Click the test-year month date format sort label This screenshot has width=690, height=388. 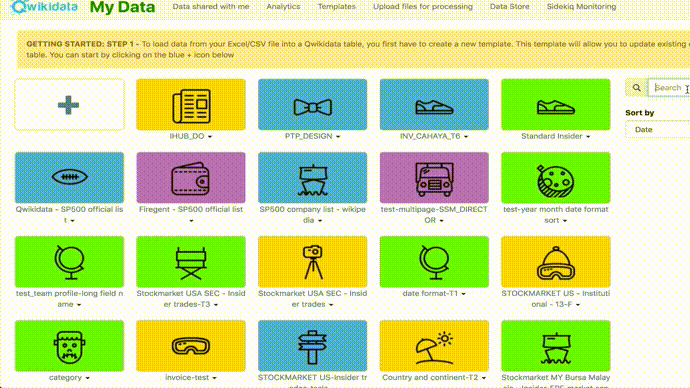click(x=556, y=215)
